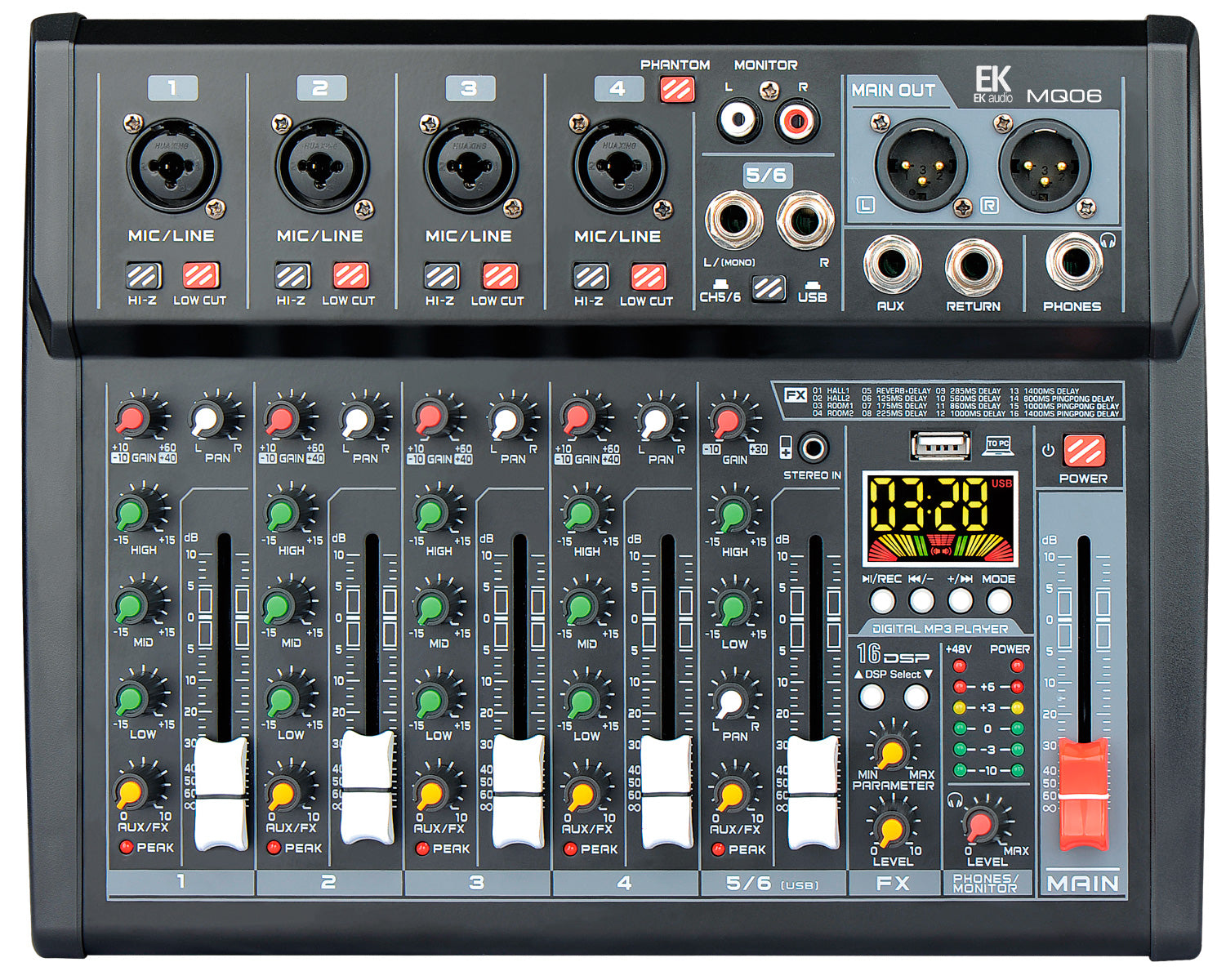This screenshot has width=1226, height=980.
Task: Click the channel 4 PAN knob
Action: click(x=654, y=422)
